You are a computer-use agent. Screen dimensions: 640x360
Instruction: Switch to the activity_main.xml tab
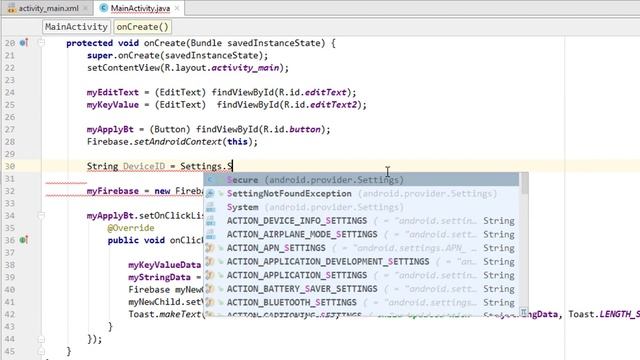point(48,8)
